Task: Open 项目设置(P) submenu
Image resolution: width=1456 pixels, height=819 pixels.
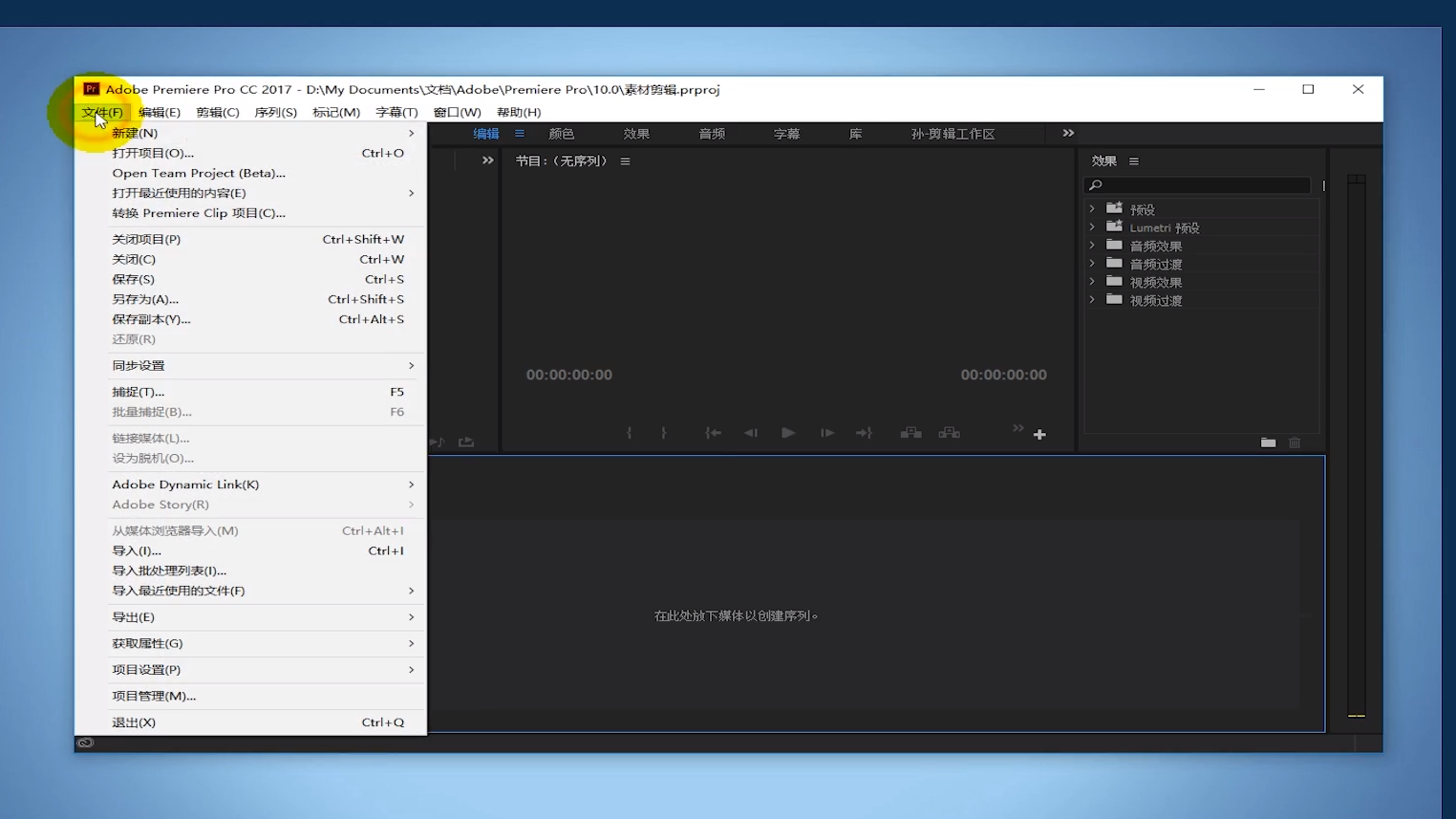Action: click(x=250, y=670)
